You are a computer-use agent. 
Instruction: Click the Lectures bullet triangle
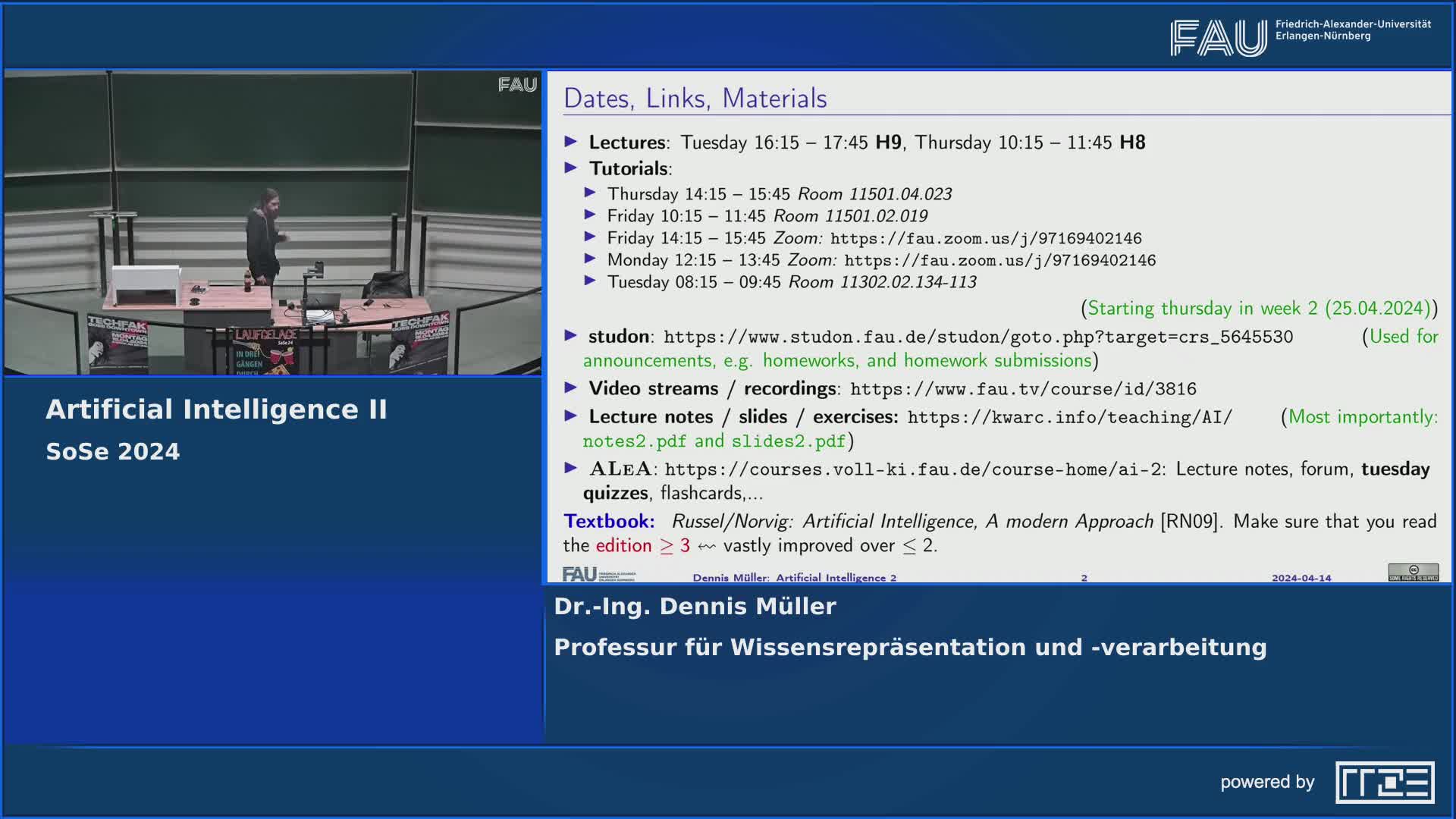[x=571, y=142]
